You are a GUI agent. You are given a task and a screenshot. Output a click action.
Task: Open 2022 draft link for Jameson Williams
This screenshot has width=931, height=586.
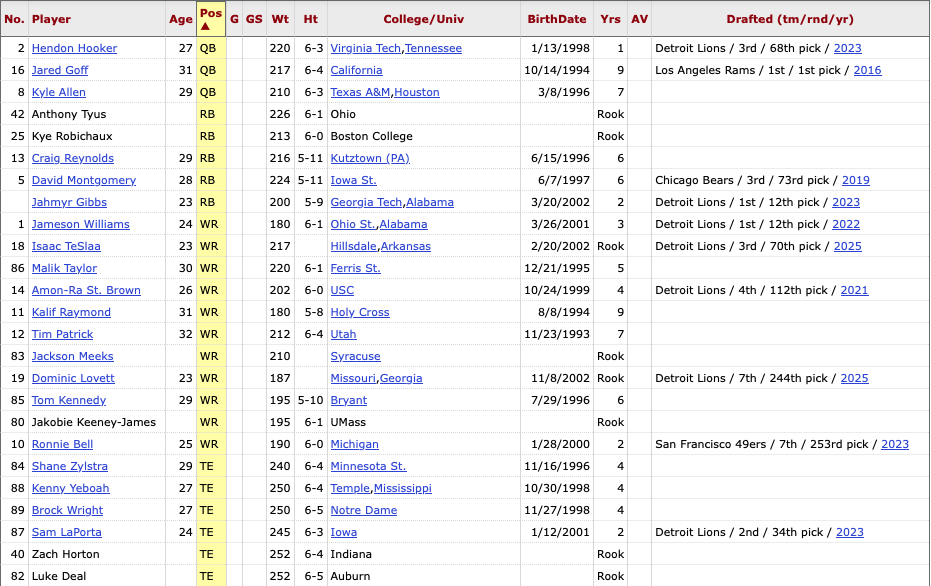(x=846, y=224)
